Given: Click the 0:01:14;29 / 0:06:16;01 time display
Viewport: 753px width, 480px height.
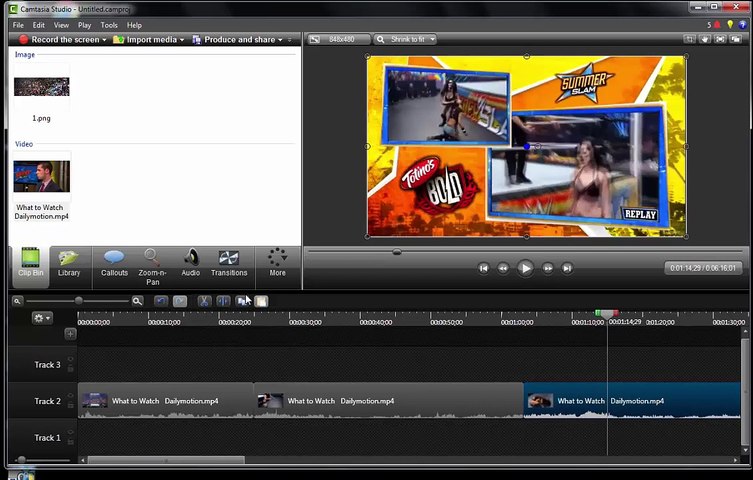Looking at the screenshot, I should (x=703, y=268).
